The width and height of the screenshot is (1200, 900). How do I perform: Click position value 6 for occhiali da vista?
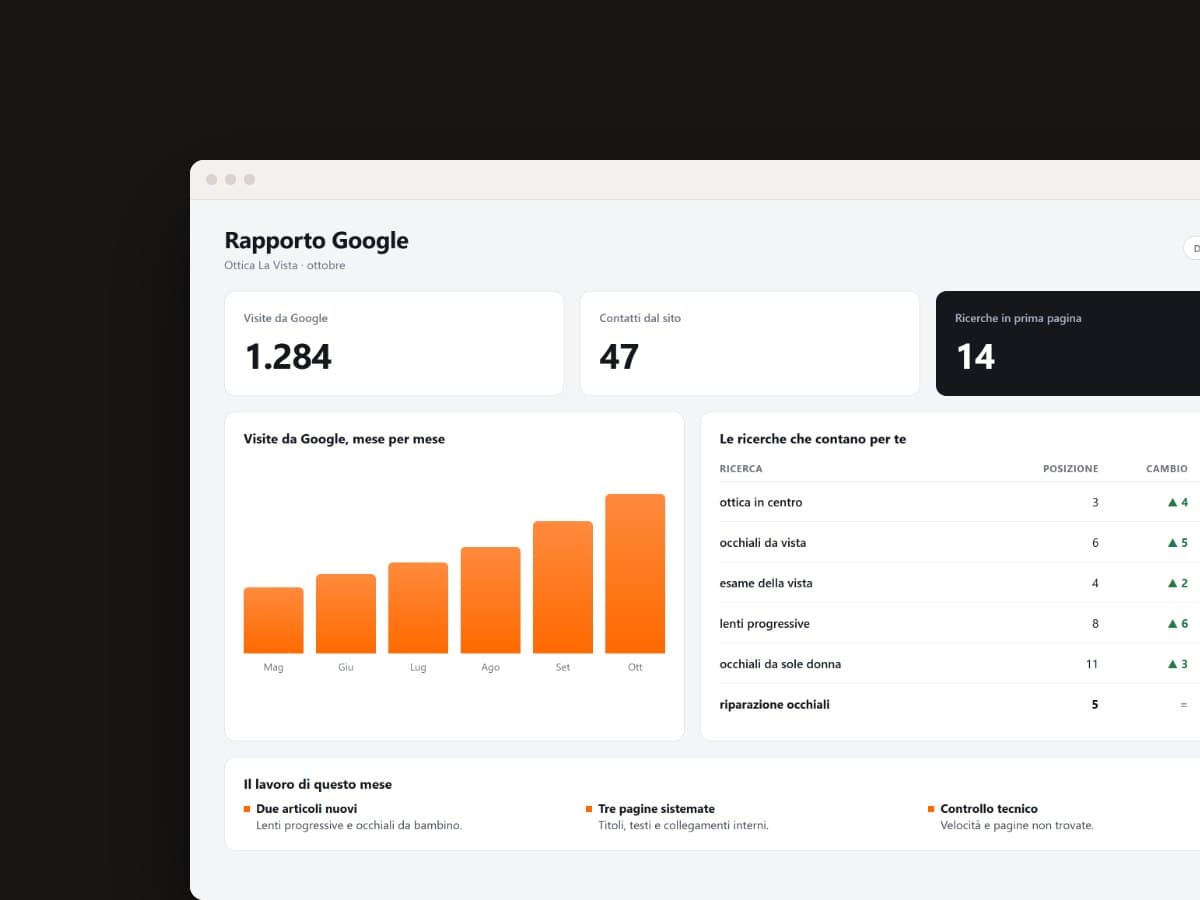pyautogui.click(x=1095, y=543)
